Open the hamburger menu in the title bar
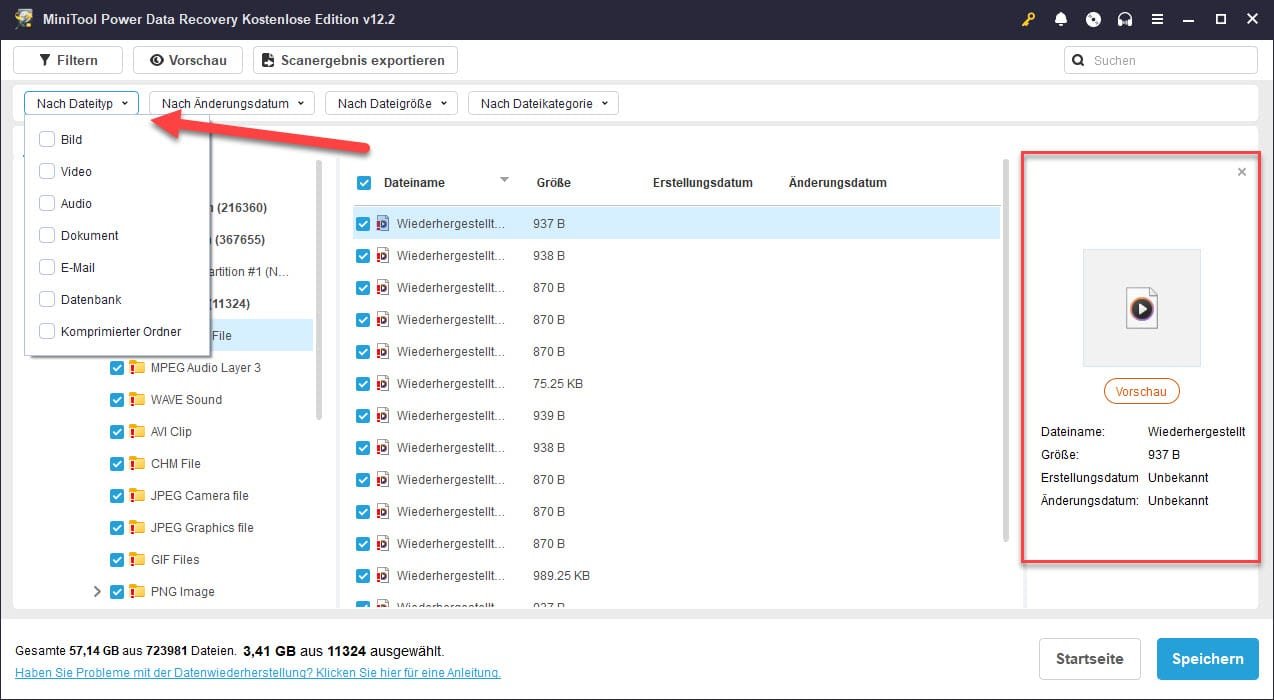The image size is (1274, 700). [1157, 18]
